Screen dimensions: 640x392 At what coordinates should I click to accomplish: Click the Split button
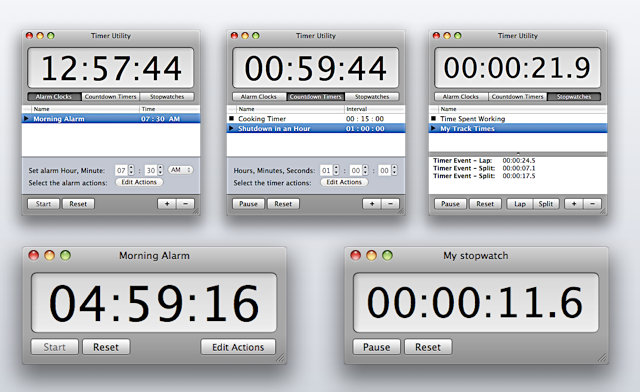[x=546, y=204]
